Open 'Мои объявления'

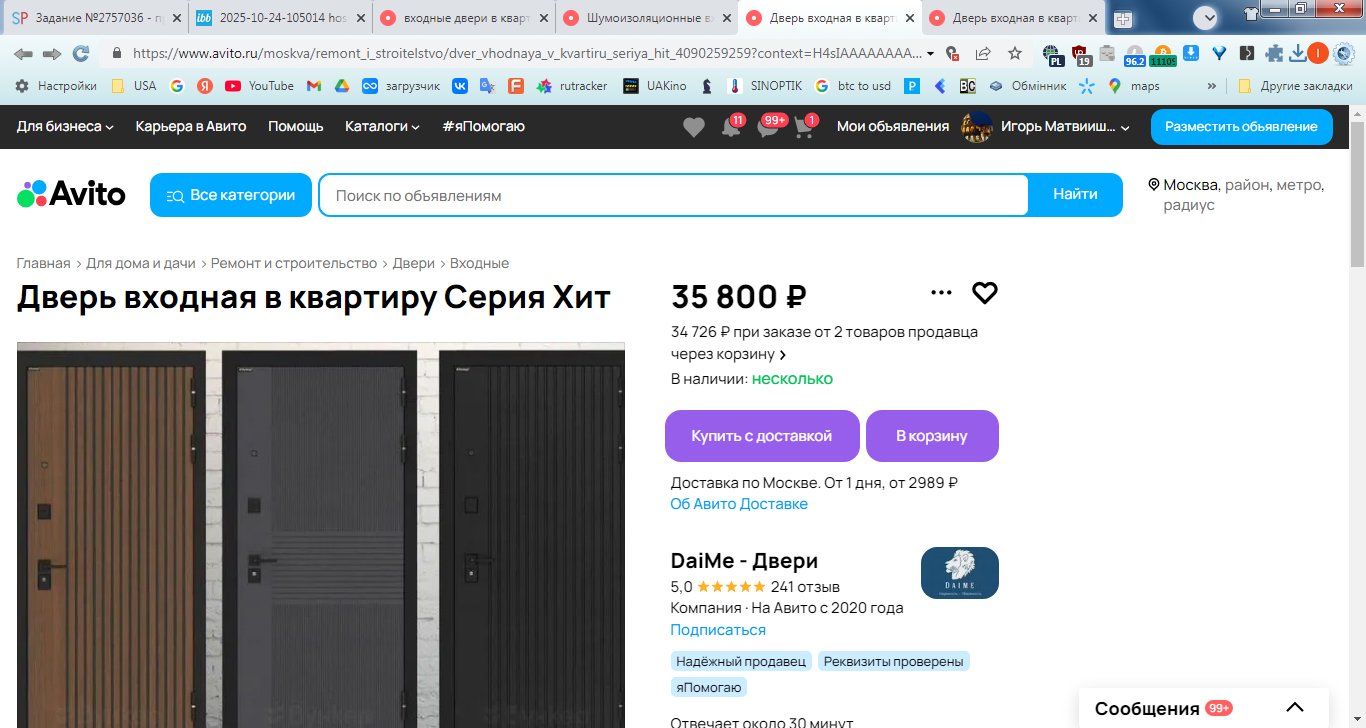tap(893, 126)
